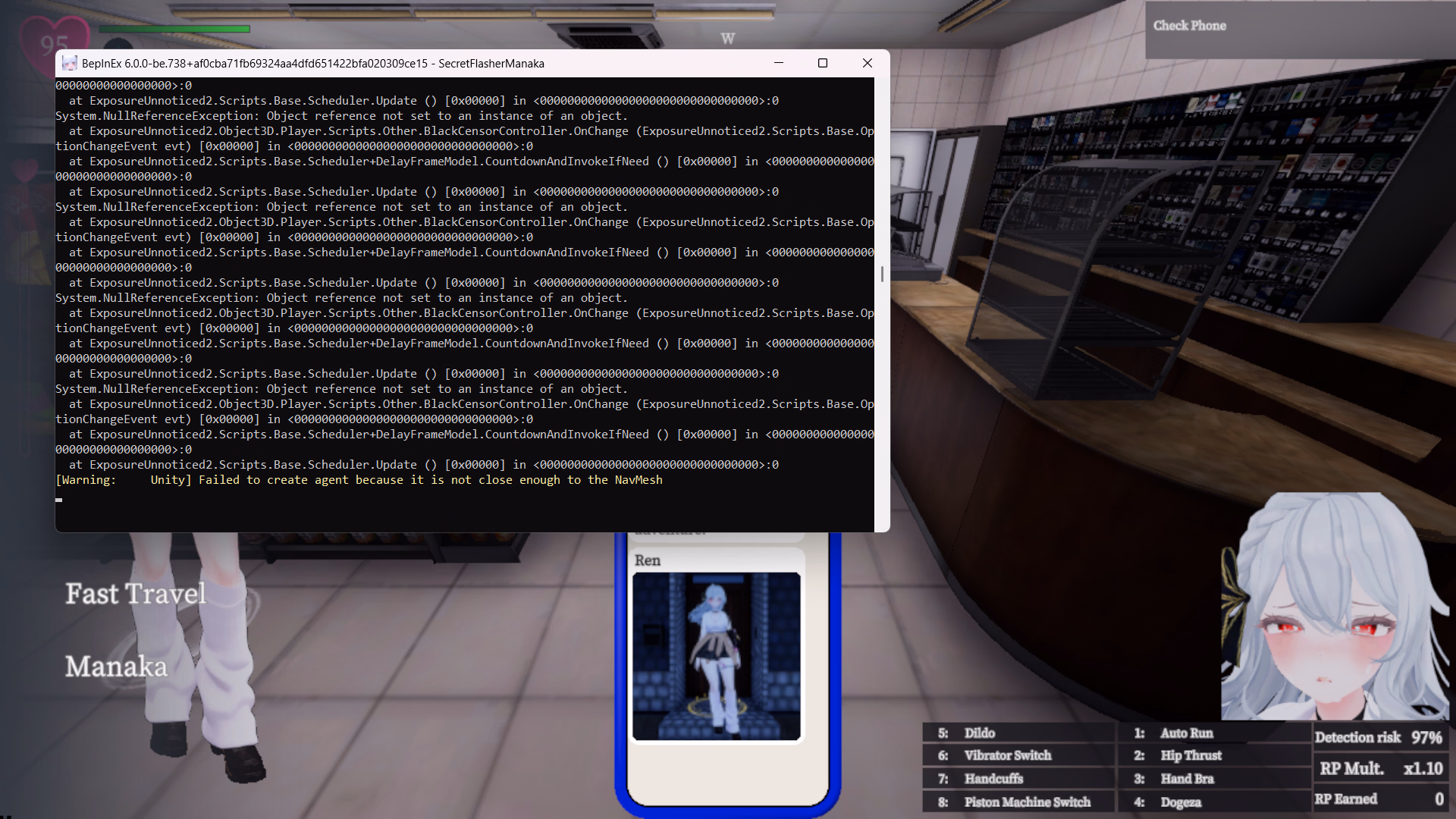Click the Check Phone prompt
Image resolution: width=1456 pixels, height=819 pixels.
pos(1189,26)
